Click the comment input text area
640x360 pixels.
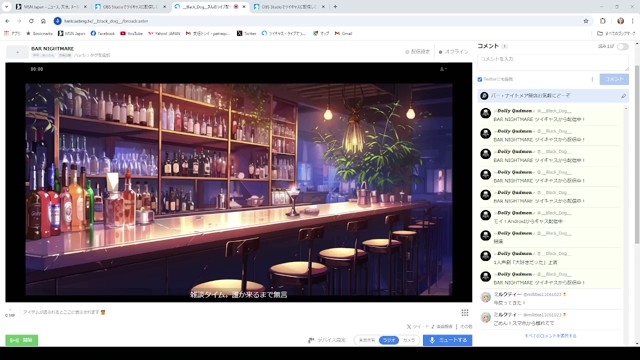(553, 62)
